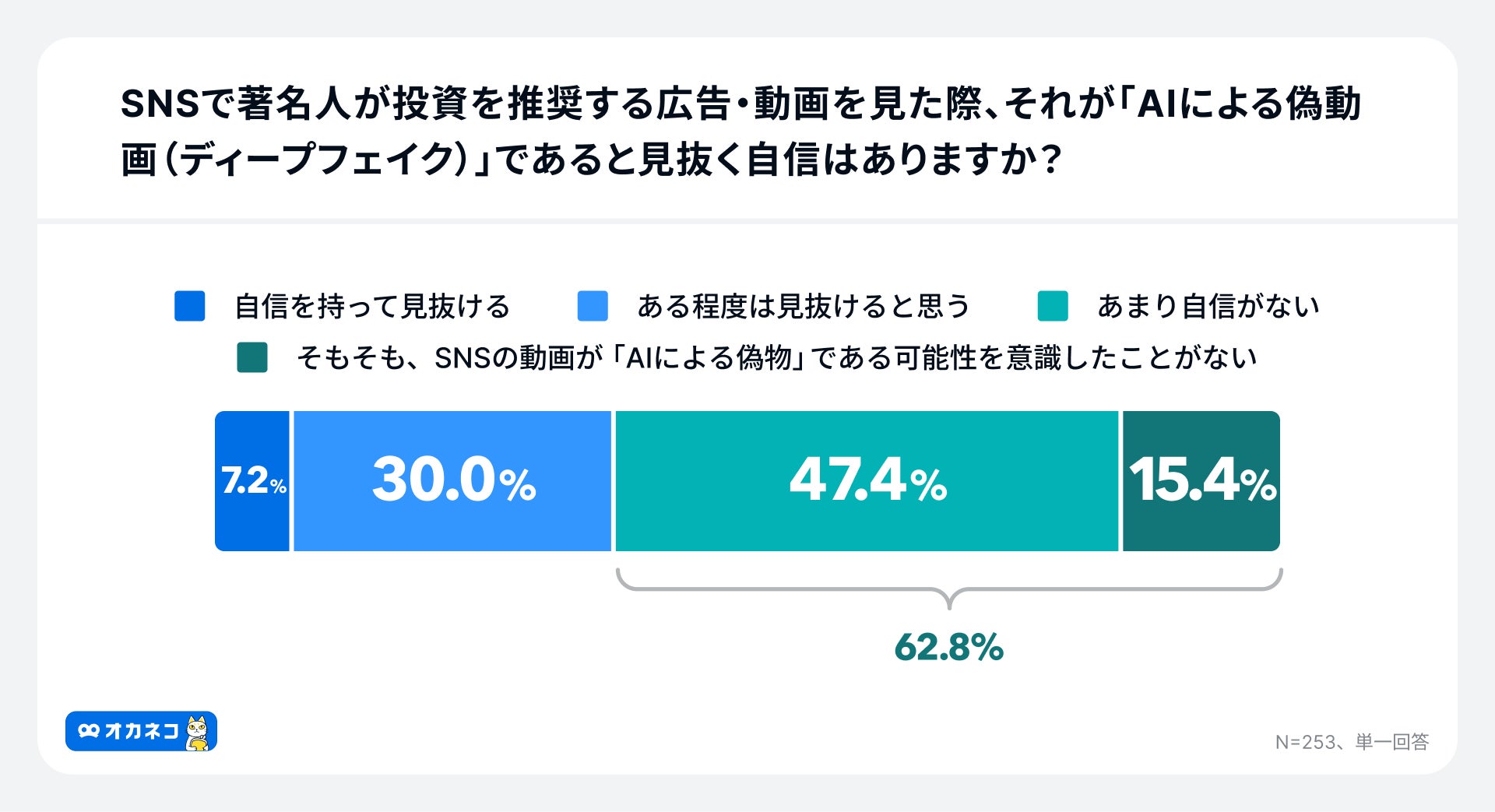This screenshot has width=1495, height=812.
Task: Click the dark blue 自信を持って見抜ける legend swatch
Action: coord(190,306)
